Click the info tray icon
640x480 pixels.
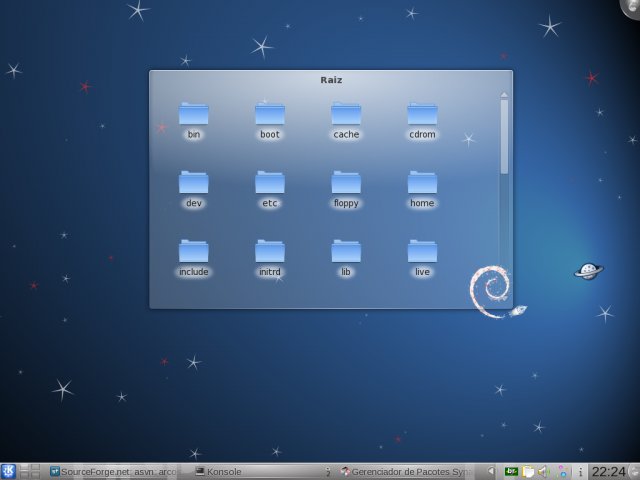(580, 471)
